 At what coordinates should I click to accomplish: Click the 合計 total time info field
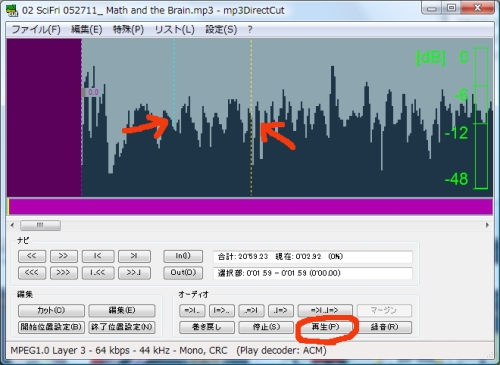tap(313, 257)
